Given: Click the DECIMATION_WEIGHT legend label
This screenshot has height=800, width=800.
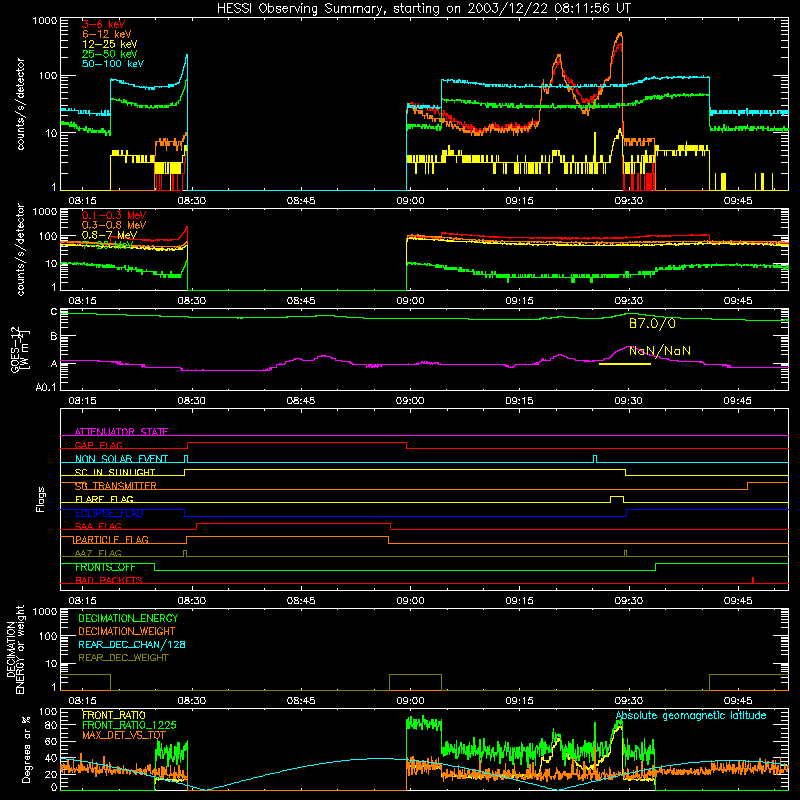Looking at the screenshot, I should 127,631.
